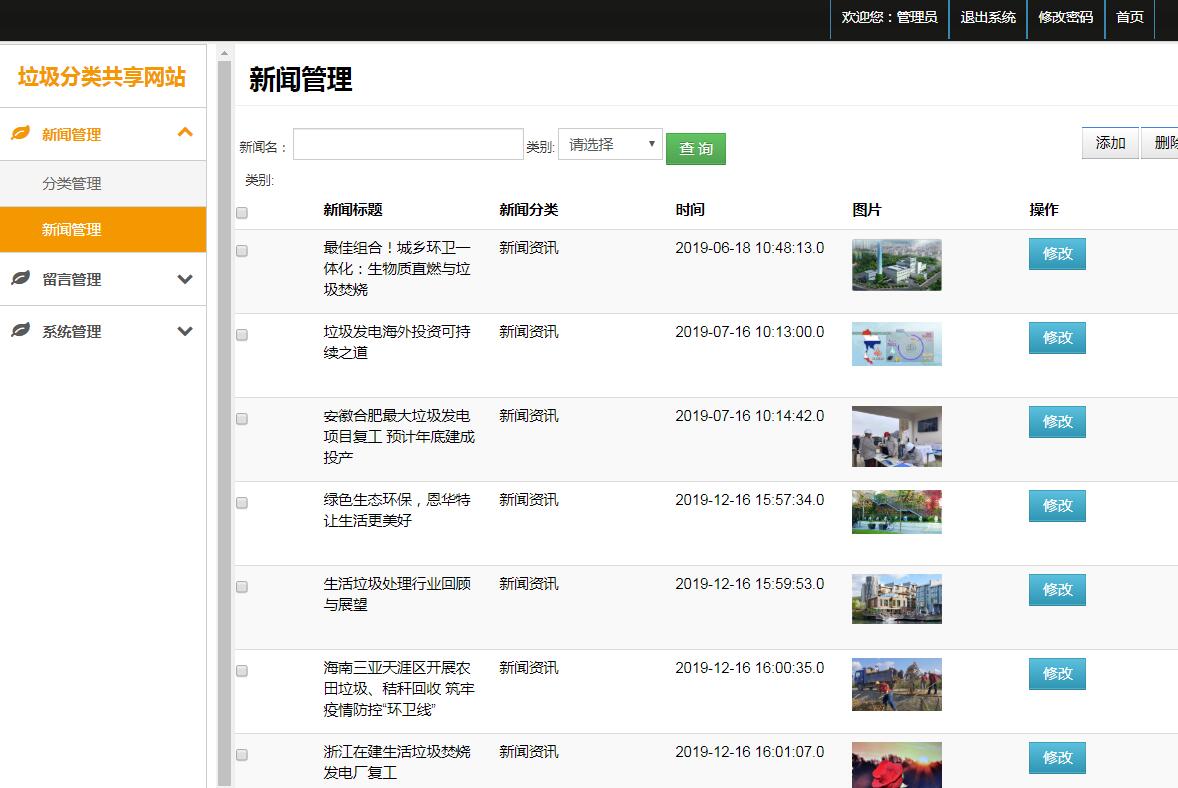Viewport: 1178px width, 788px height.
Task: Click the 时间 column header
Action: point(690,210)
